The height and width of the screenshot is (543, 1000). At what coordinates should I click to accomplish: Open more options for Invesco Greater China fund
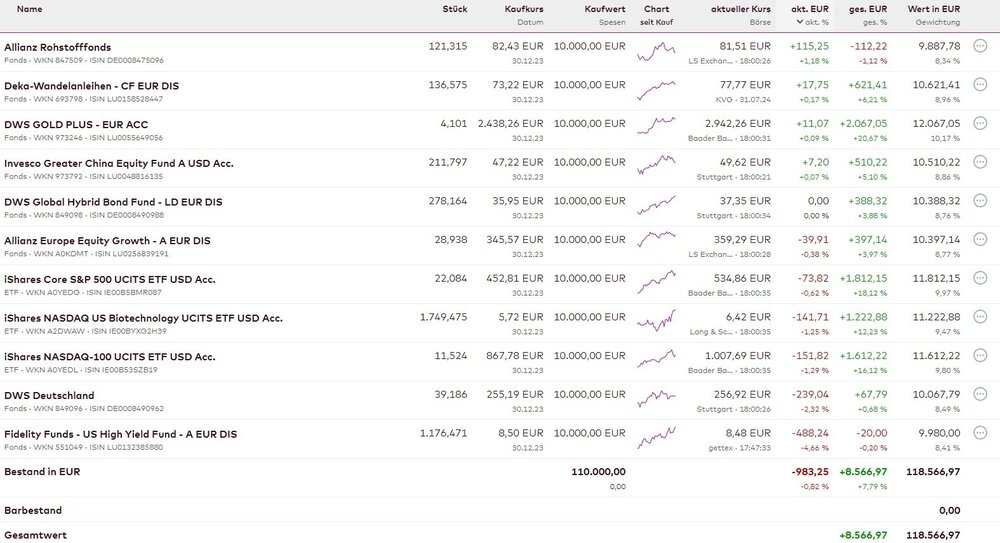979,162
